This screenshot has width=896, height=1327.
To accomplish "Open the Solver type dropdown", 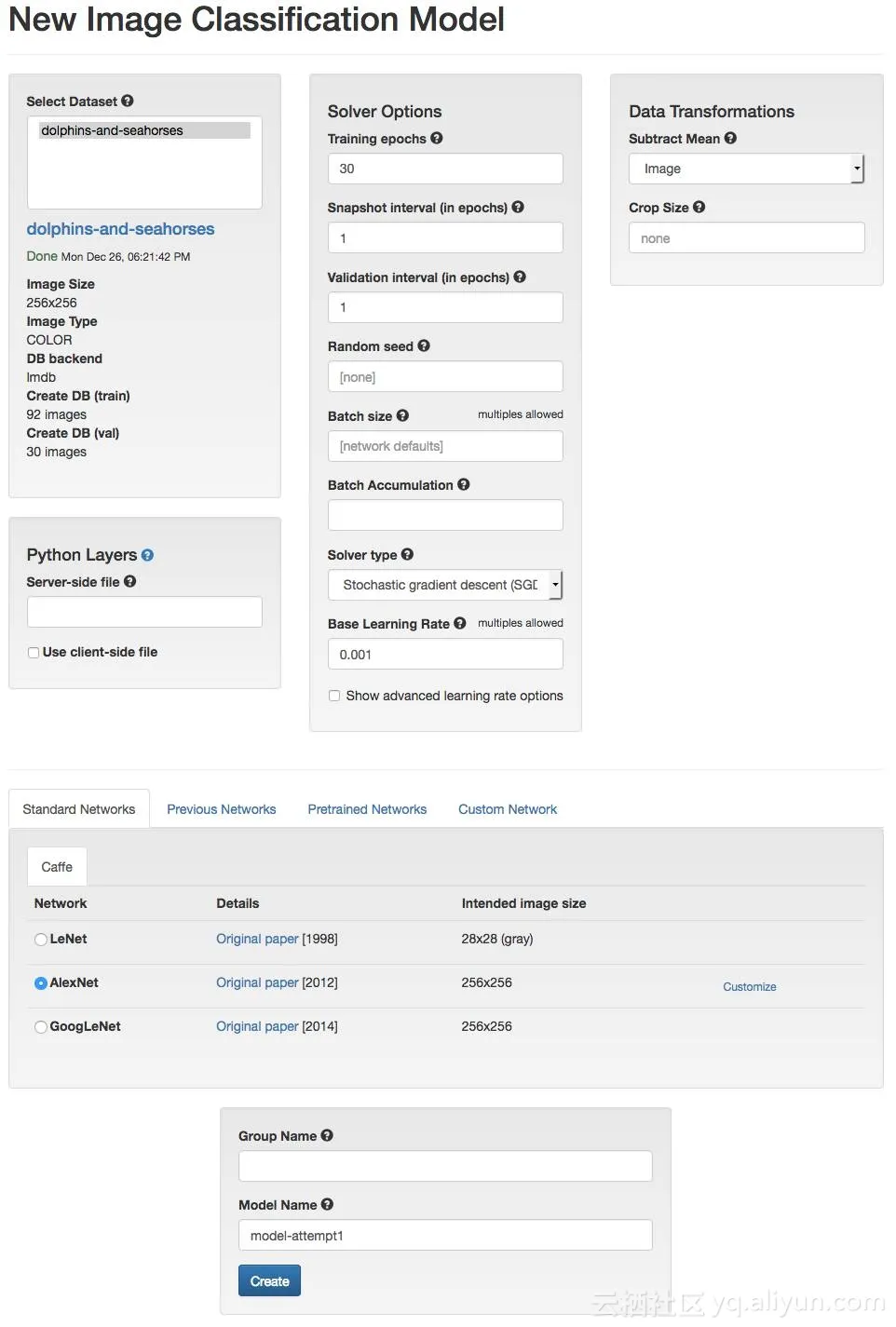I will [445, 585].
